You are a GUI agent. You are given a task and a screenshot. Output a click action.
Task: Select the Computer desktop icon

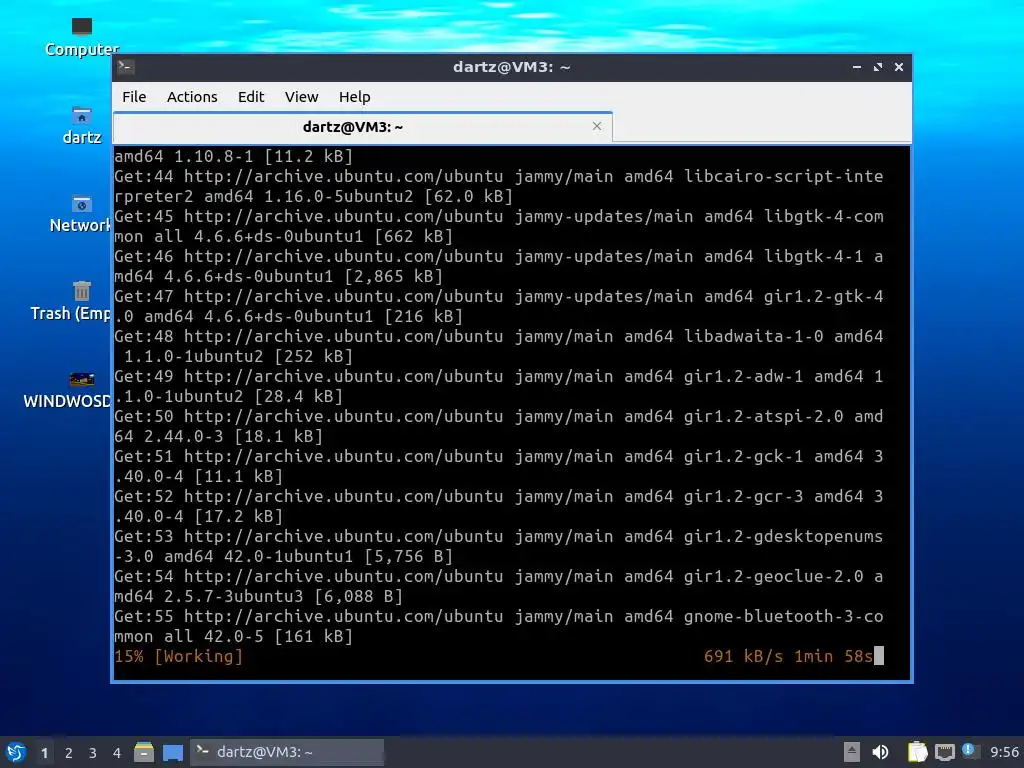click(x=82, y=37)
